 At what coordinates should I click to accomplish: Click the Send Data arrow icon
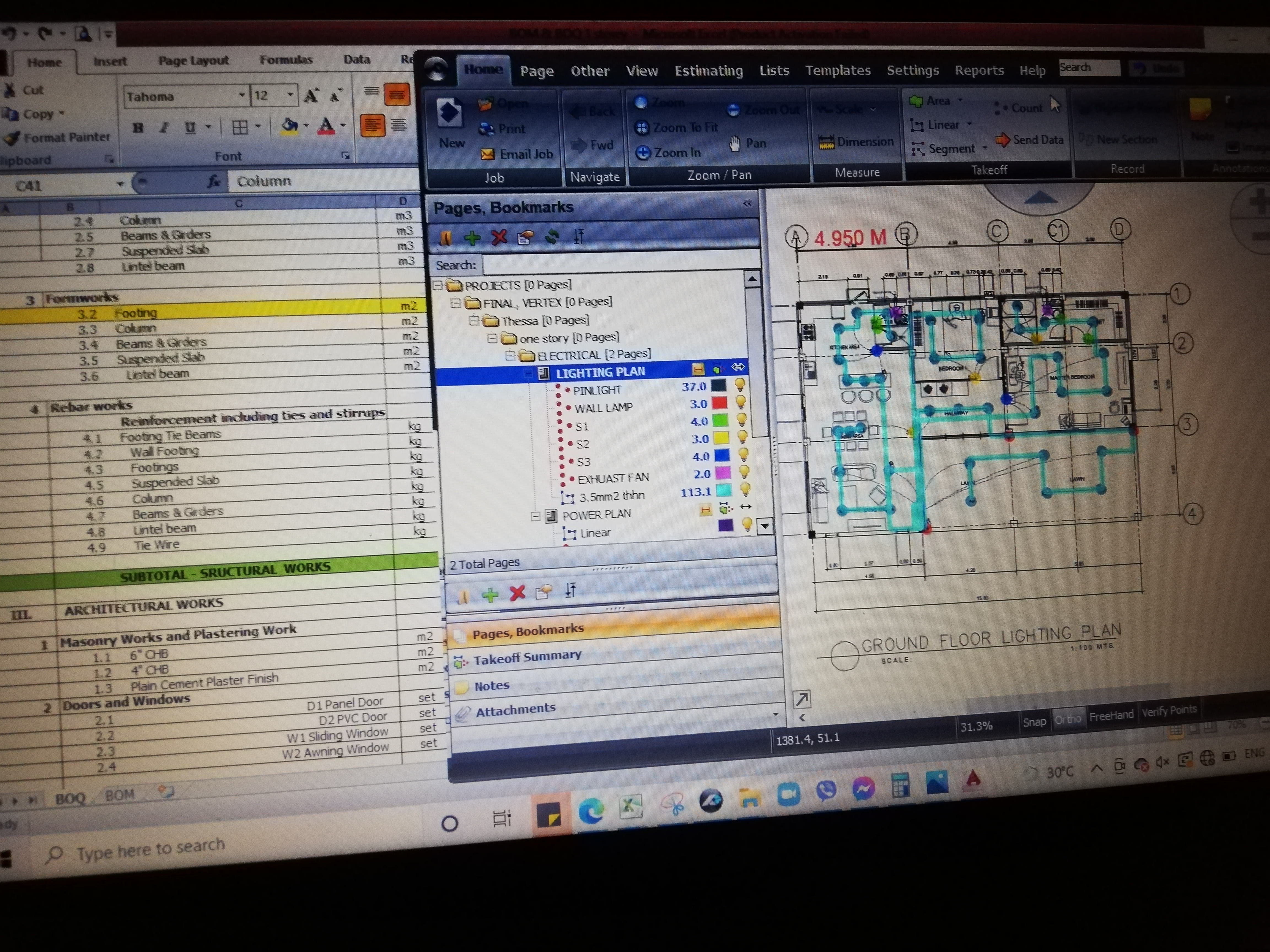point(1002,140)
